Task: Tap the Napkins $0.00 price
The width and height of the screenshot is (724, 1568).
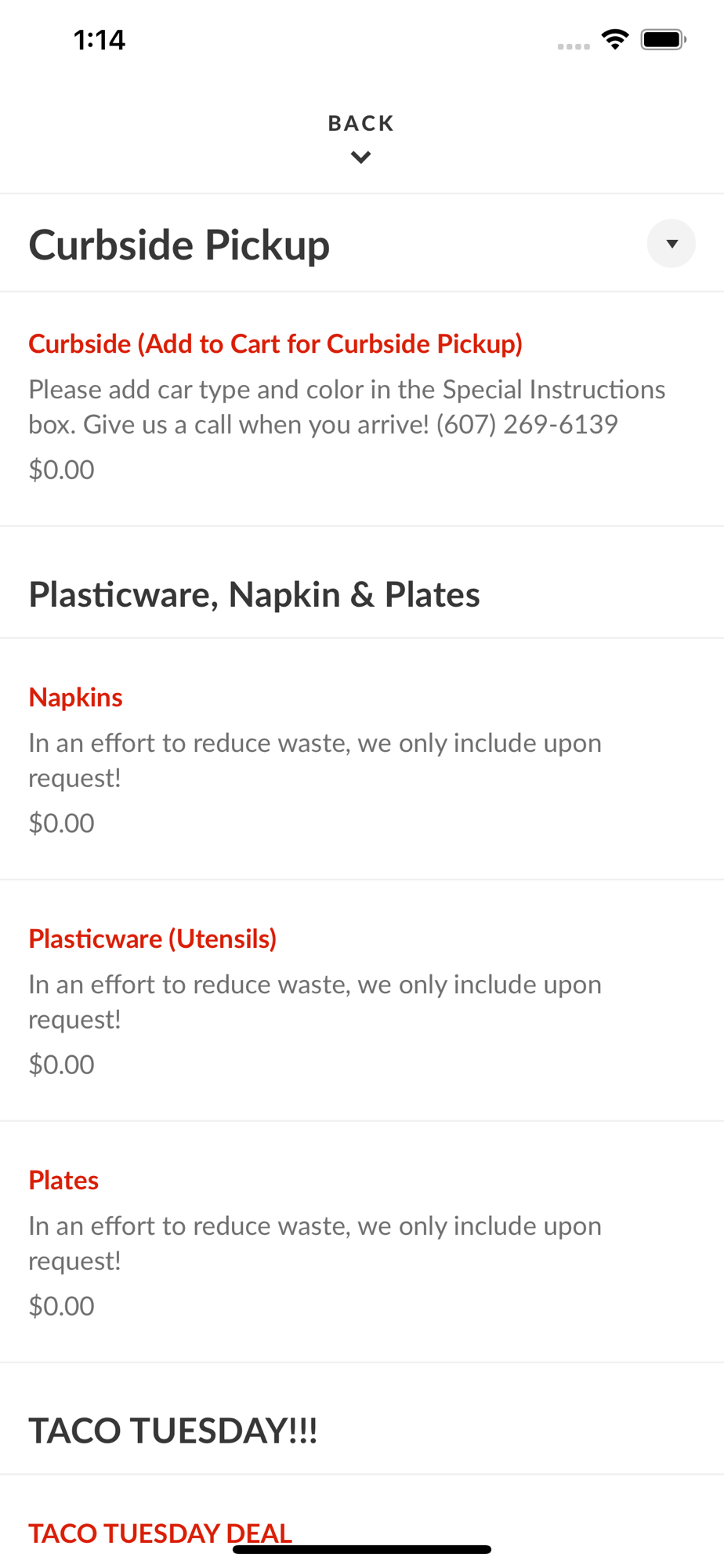Action: [61, 823]
